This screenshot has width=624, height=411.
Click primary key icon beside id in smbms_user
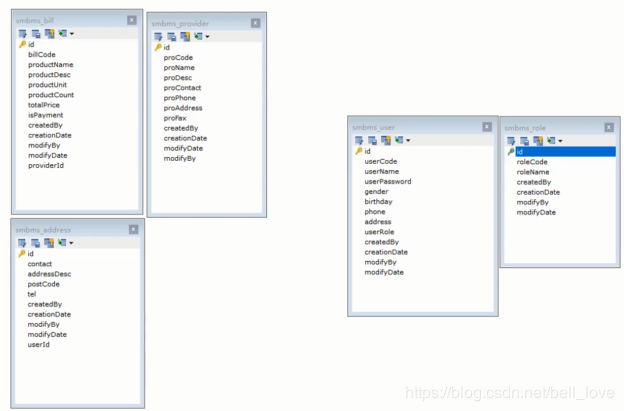pyautogui.click(x=359, y=151)
